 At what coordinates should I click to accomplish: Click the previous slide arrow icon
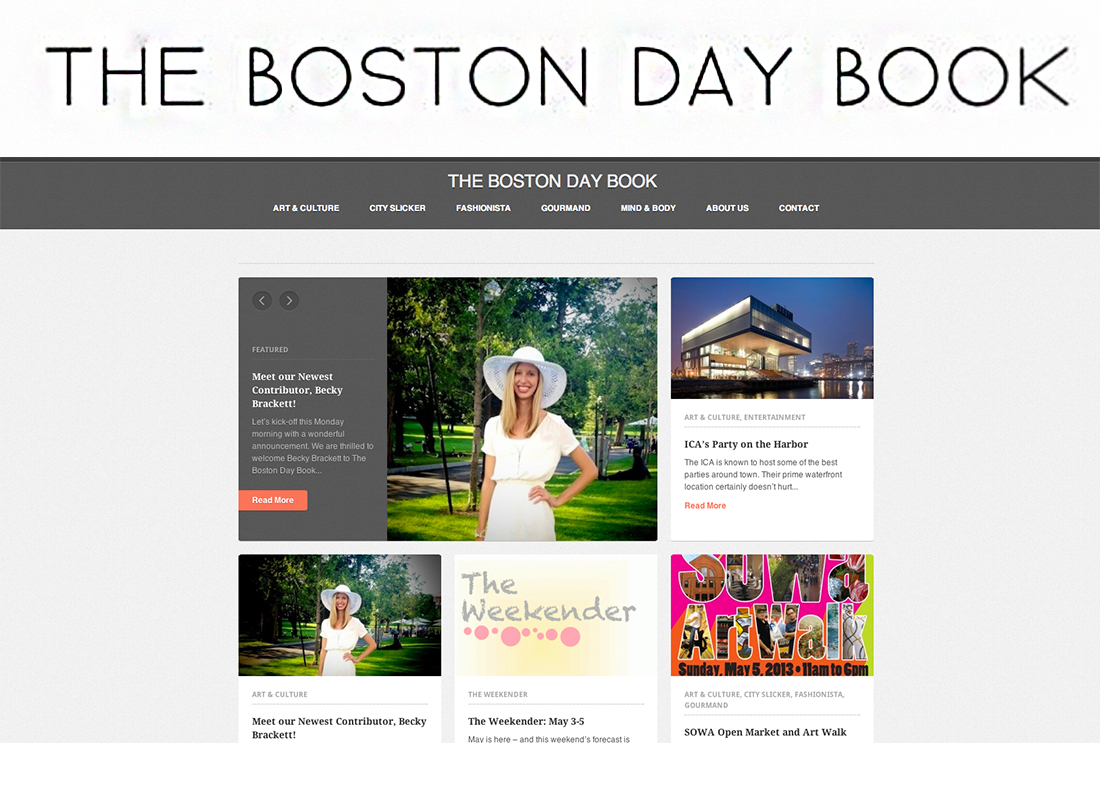click(x=262, y=300)
